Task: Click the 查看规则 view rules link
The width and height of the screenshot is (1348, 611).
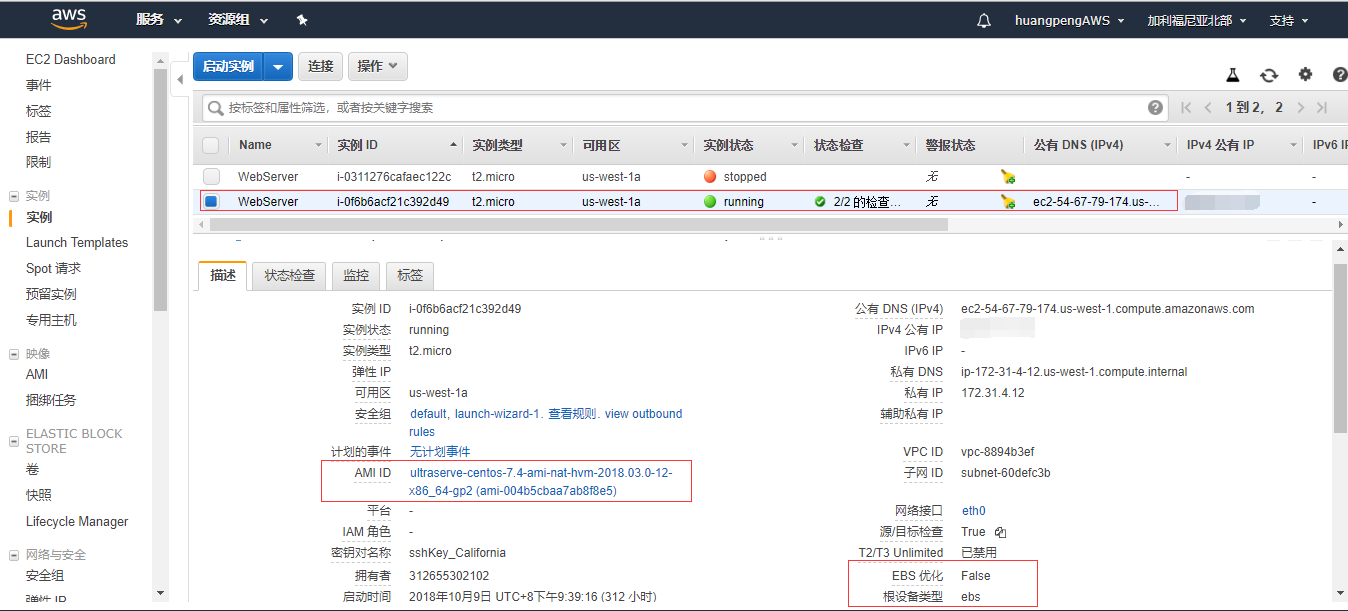Action: (572, 414)
